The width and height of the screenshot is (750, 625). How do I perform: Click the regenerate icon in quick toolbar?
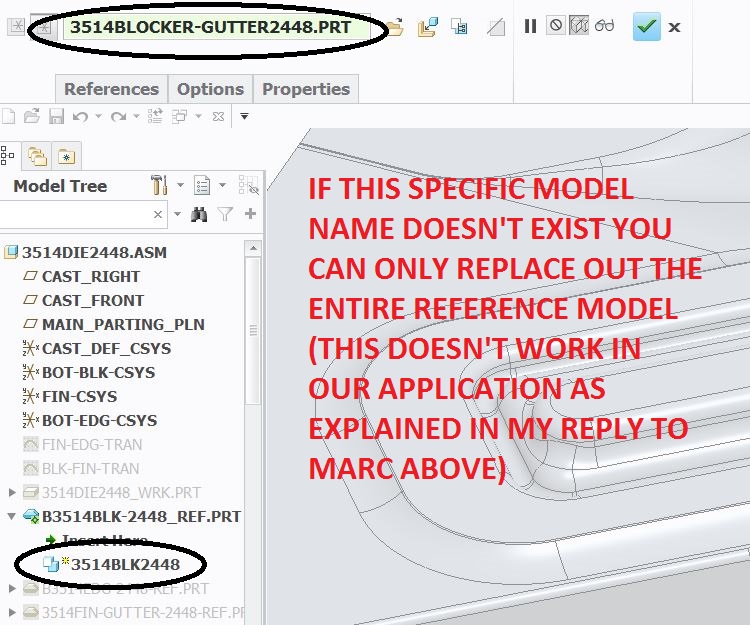pyautogui.click(x=155, y=116)
